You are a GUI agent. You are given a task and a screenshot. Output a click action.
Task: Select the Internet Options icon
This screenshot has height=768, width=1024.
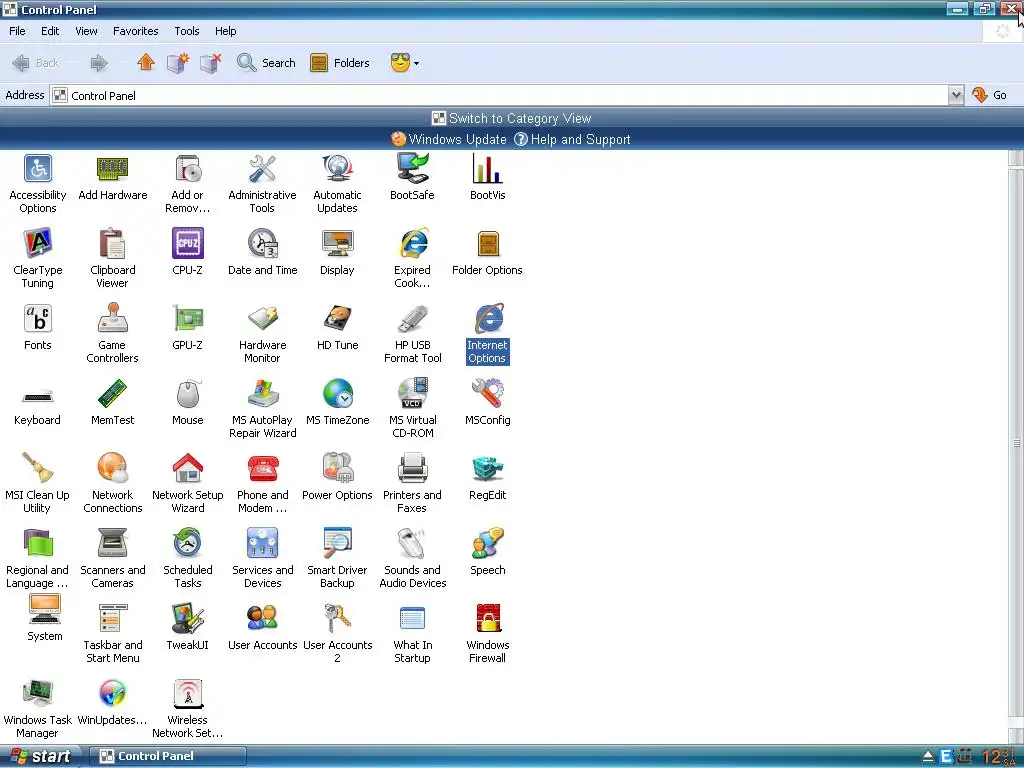[x=488, y=319]
